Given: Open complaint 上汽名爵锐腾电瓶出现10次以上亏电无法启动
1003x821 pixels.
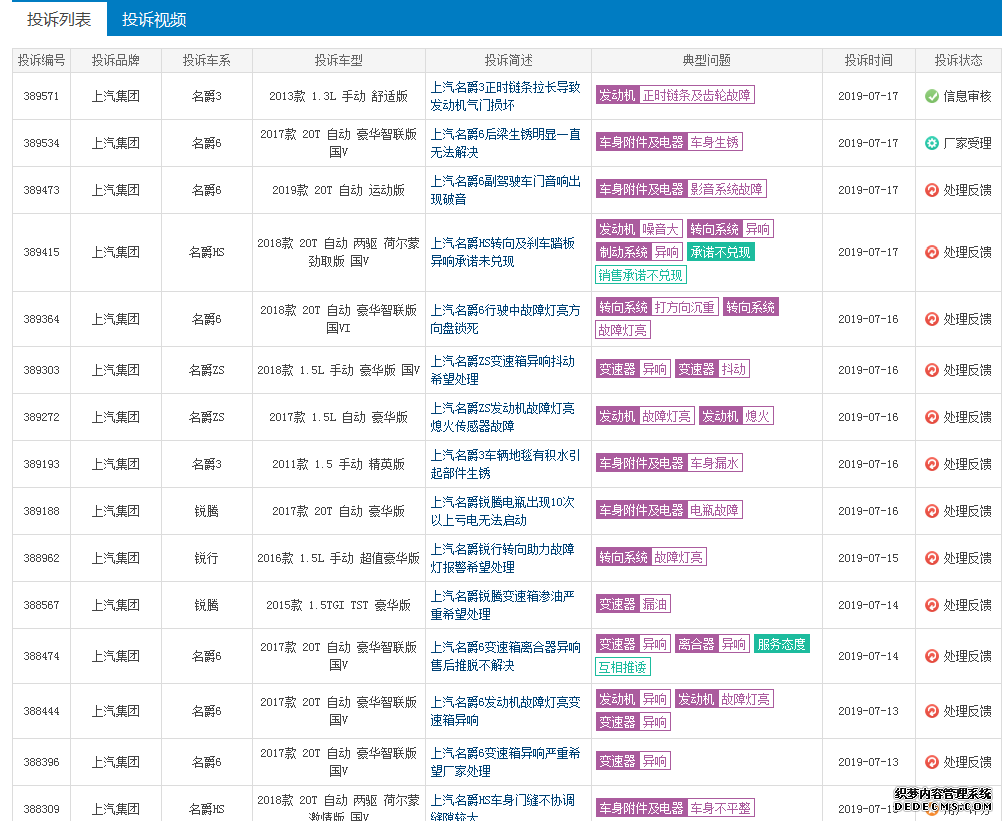Looking at the screenshot, I should pos(503,511).
